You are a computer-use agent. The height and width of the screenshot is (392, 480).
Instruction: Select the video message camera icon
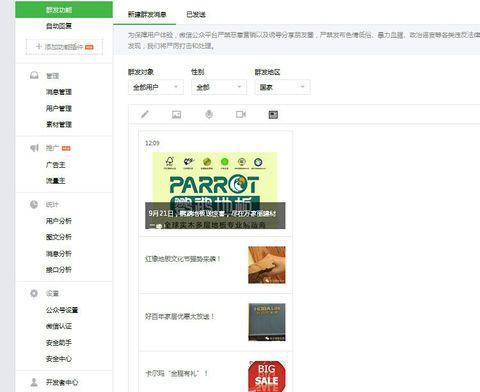click(x=241, y=114)
